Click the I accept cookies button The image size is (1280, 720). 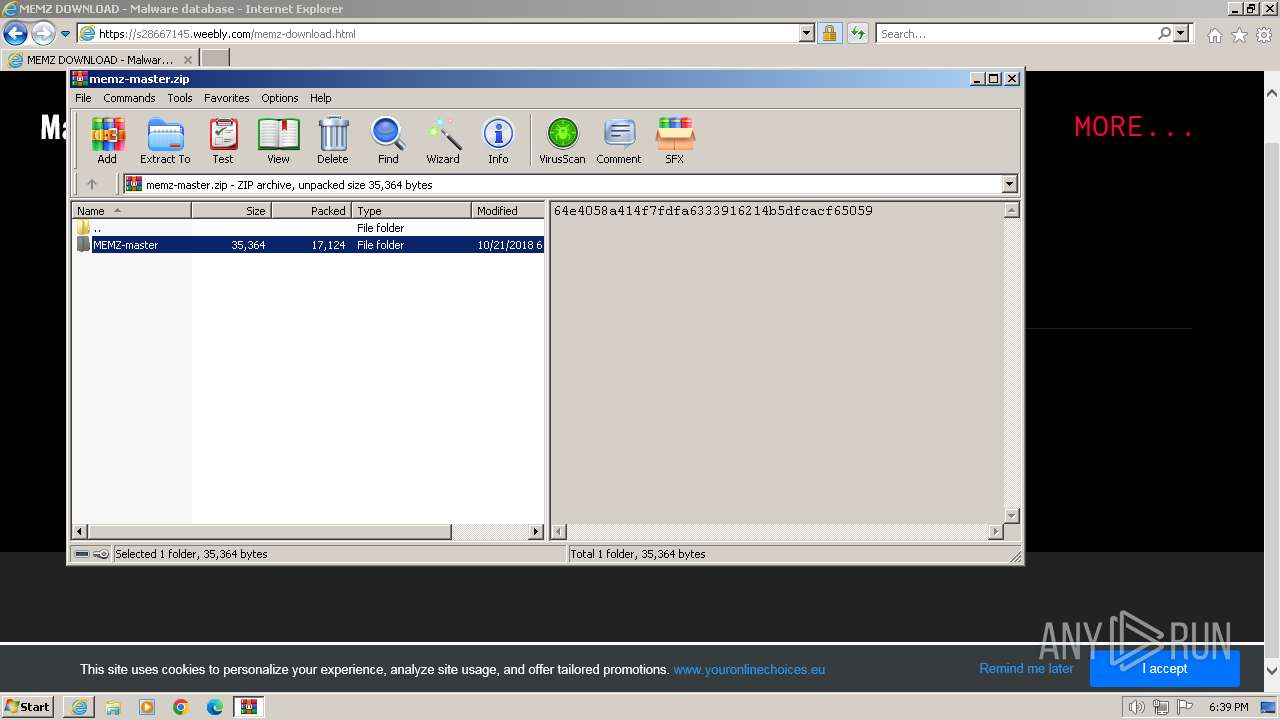click(1165, 669)
